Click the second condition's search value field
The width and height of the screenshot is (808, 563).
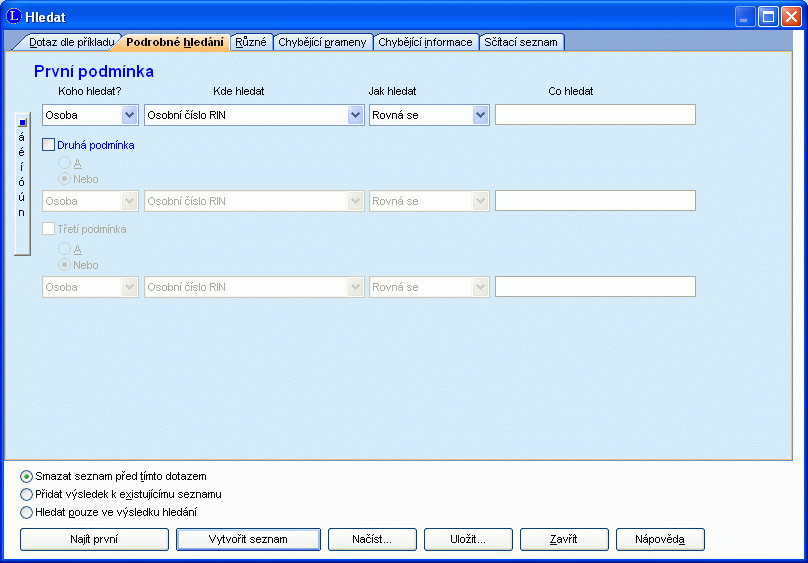tap(595, 201)
